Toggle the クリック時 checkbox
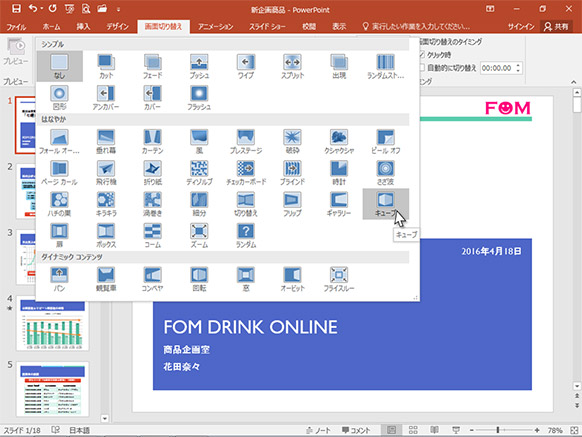The height and width of the screenshot is (437, 582). [422, 55]
